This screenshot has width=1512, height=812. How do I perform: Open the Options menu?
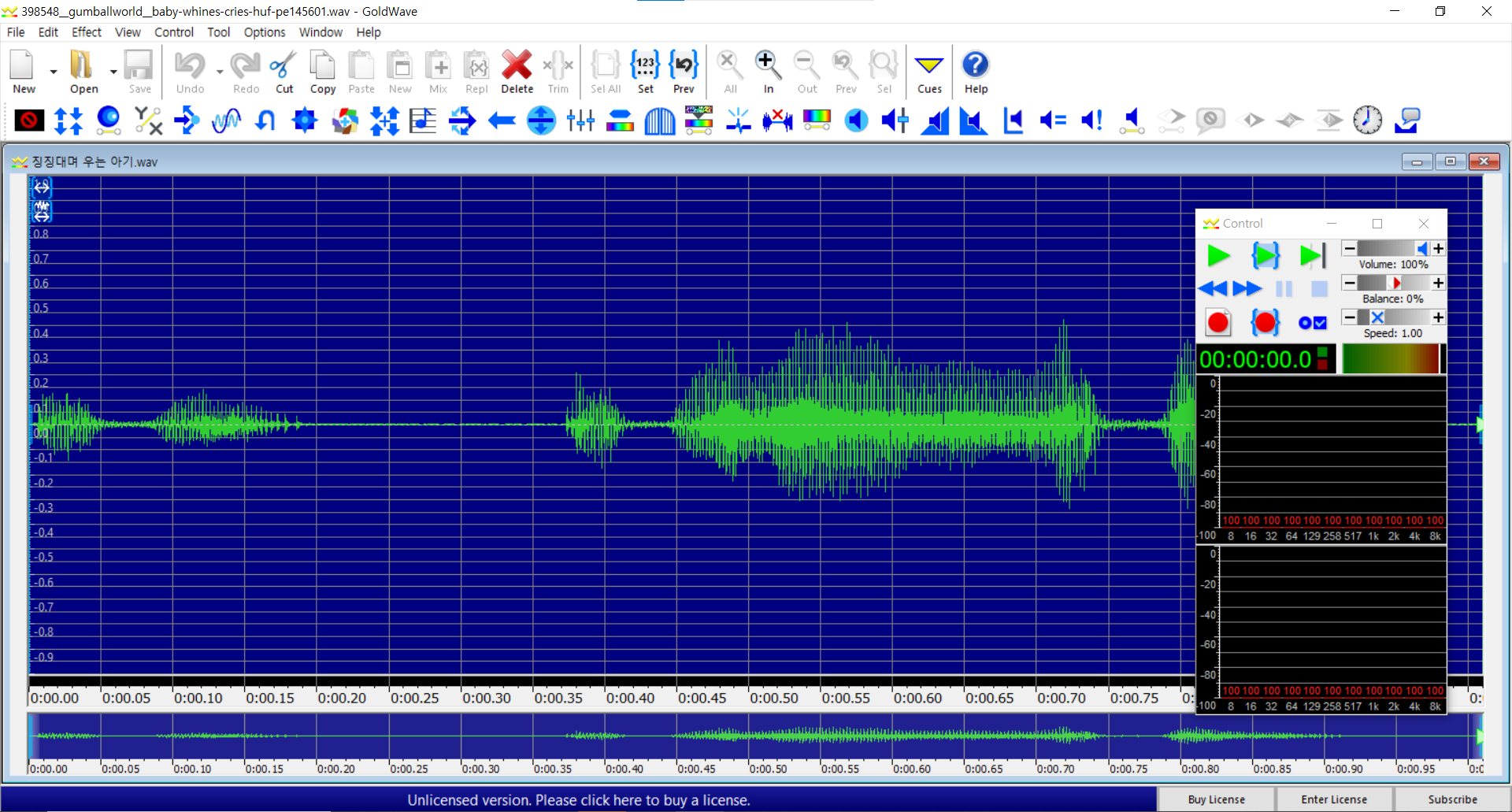[265, 32]
